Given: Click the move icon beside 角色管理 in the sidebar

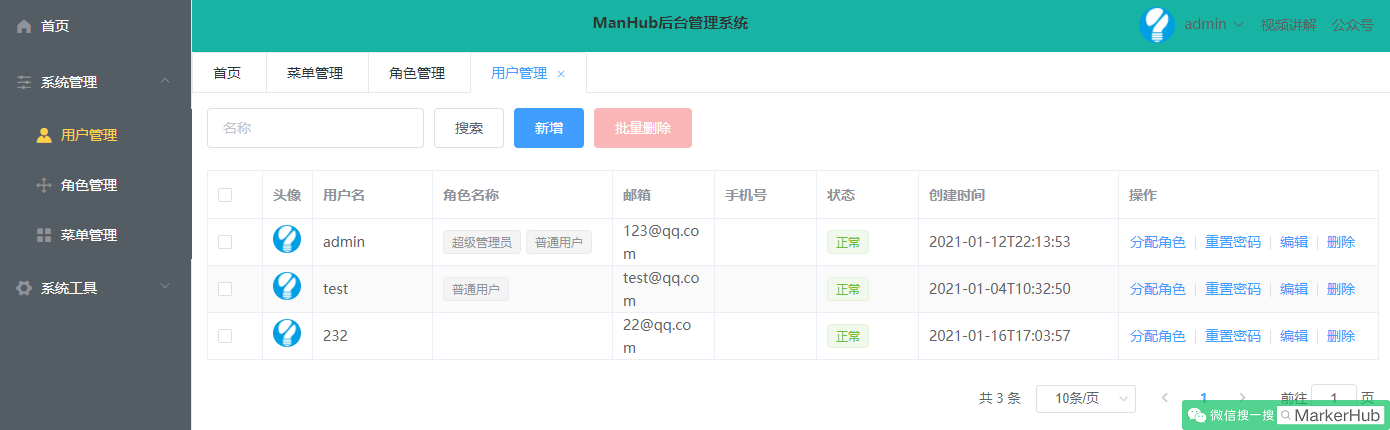Looking at the screenshot, I should 44,185.
